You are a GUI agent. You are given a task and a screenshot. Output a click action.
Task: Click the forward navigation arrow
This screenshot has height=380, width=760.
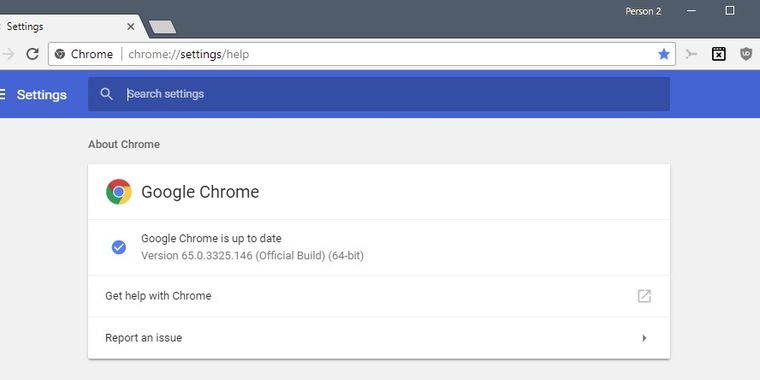point(8,54)
